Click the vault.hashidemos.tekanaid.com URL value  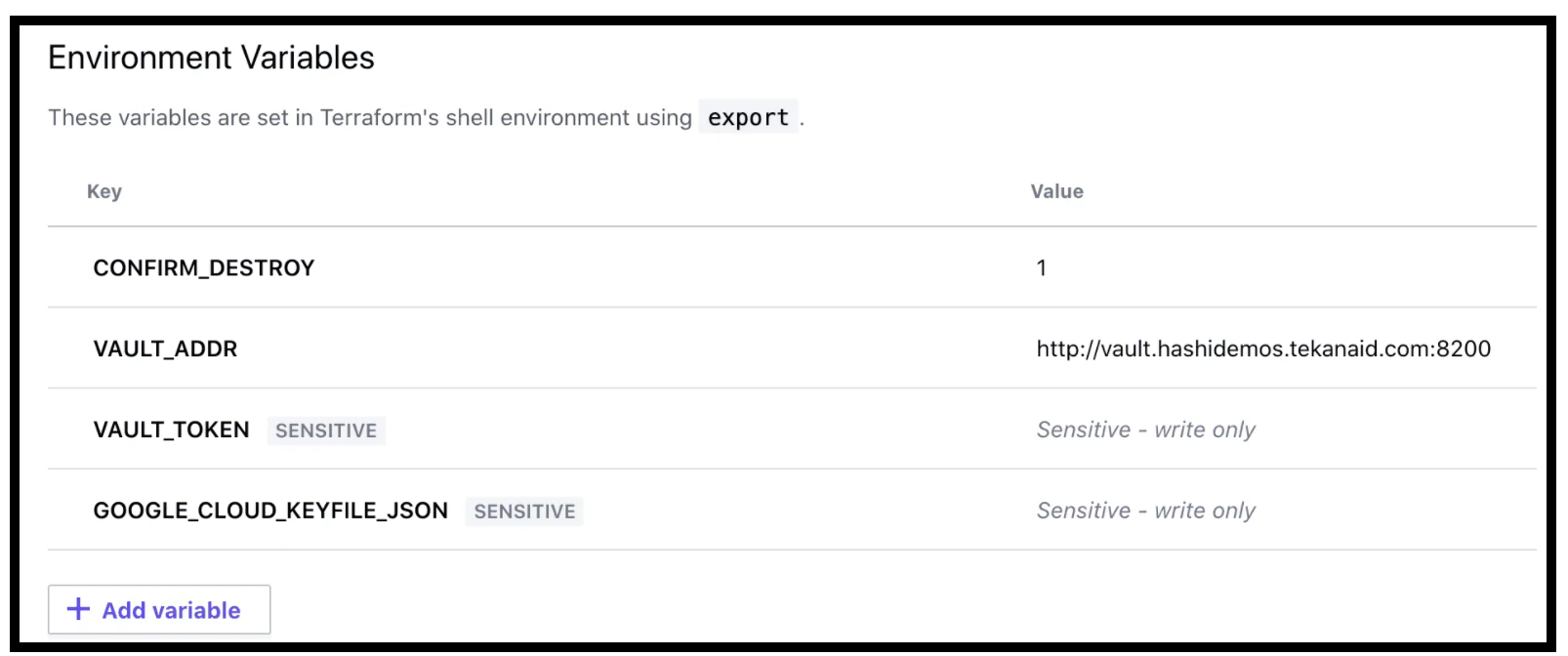coord(1263,349)
